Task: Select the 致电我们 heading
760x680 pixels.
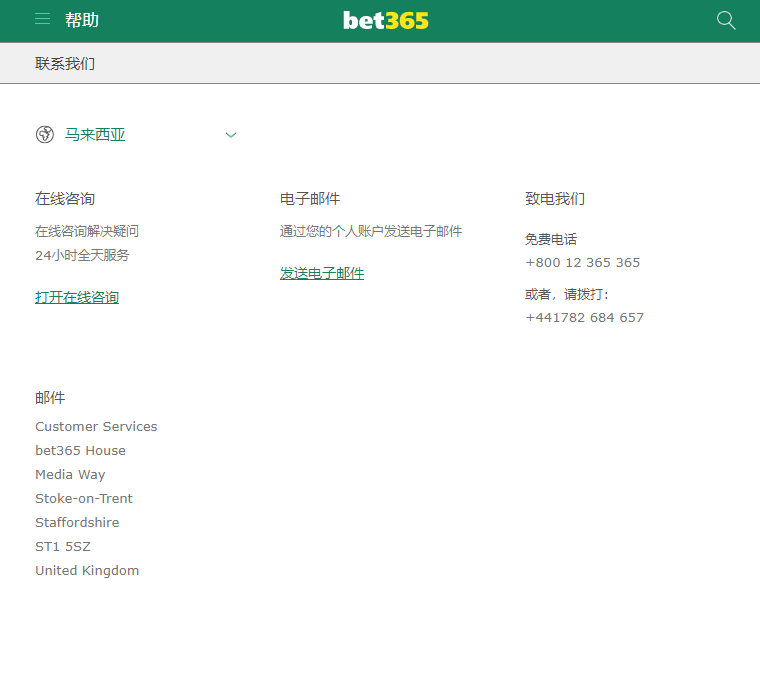Action: tap(555, 199)
